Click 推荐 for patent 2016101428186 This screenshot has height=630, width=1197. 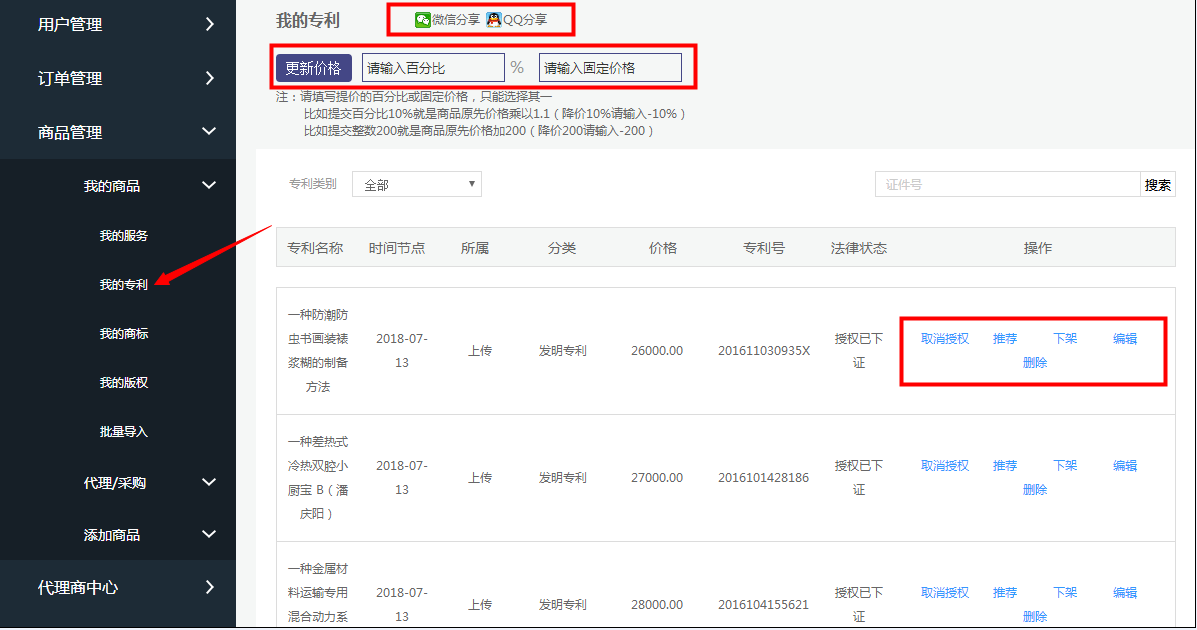pyautogui.click(x=1004, y=465)
